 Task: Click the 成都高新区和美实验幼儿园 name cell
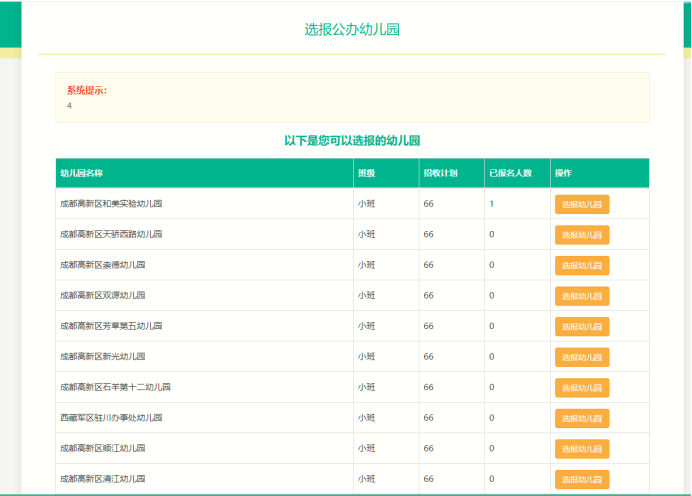(x=111, y=204)
